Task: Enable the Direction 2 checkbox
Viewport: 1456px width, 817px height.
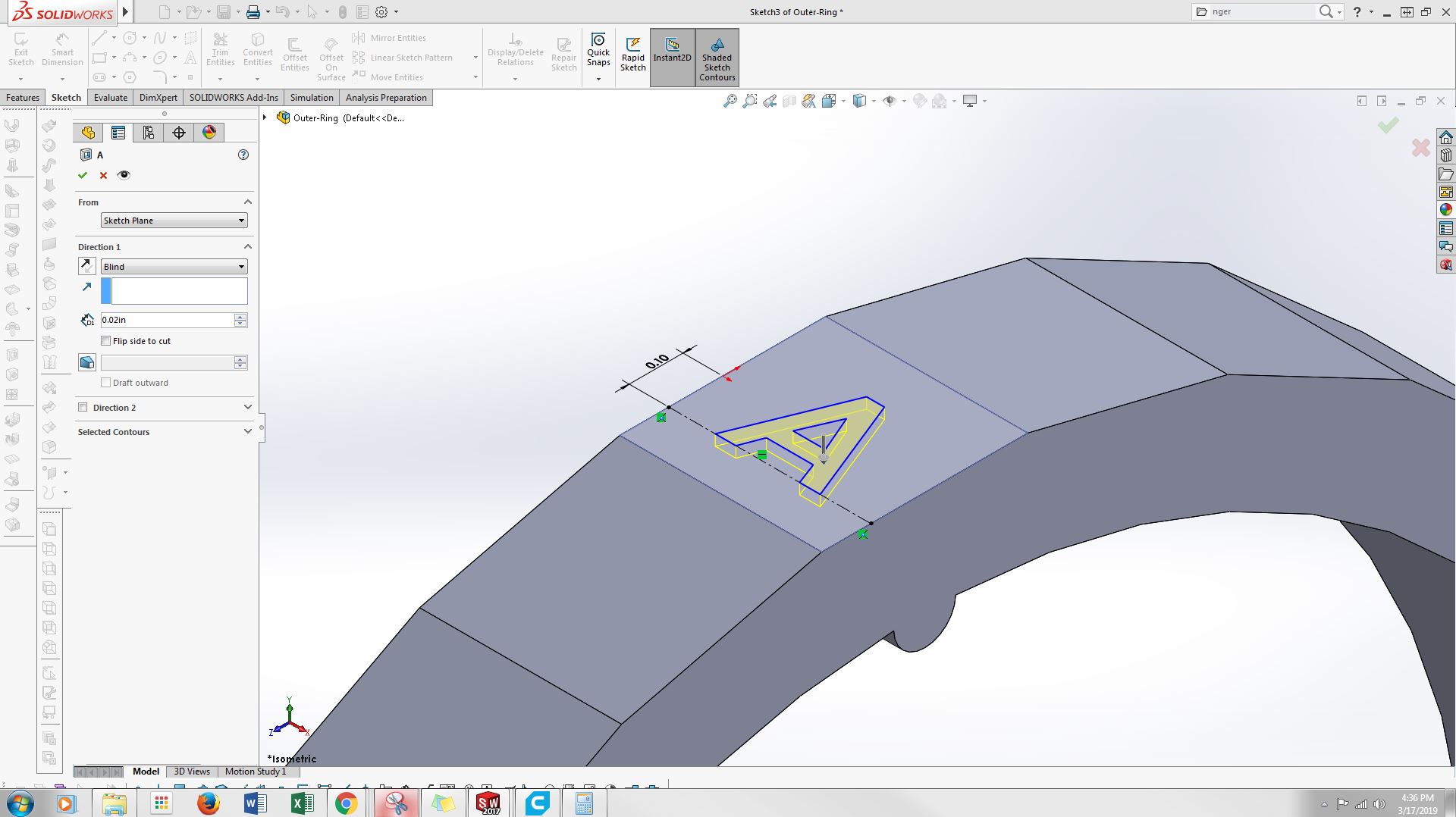Action: [x=83, y=408]
